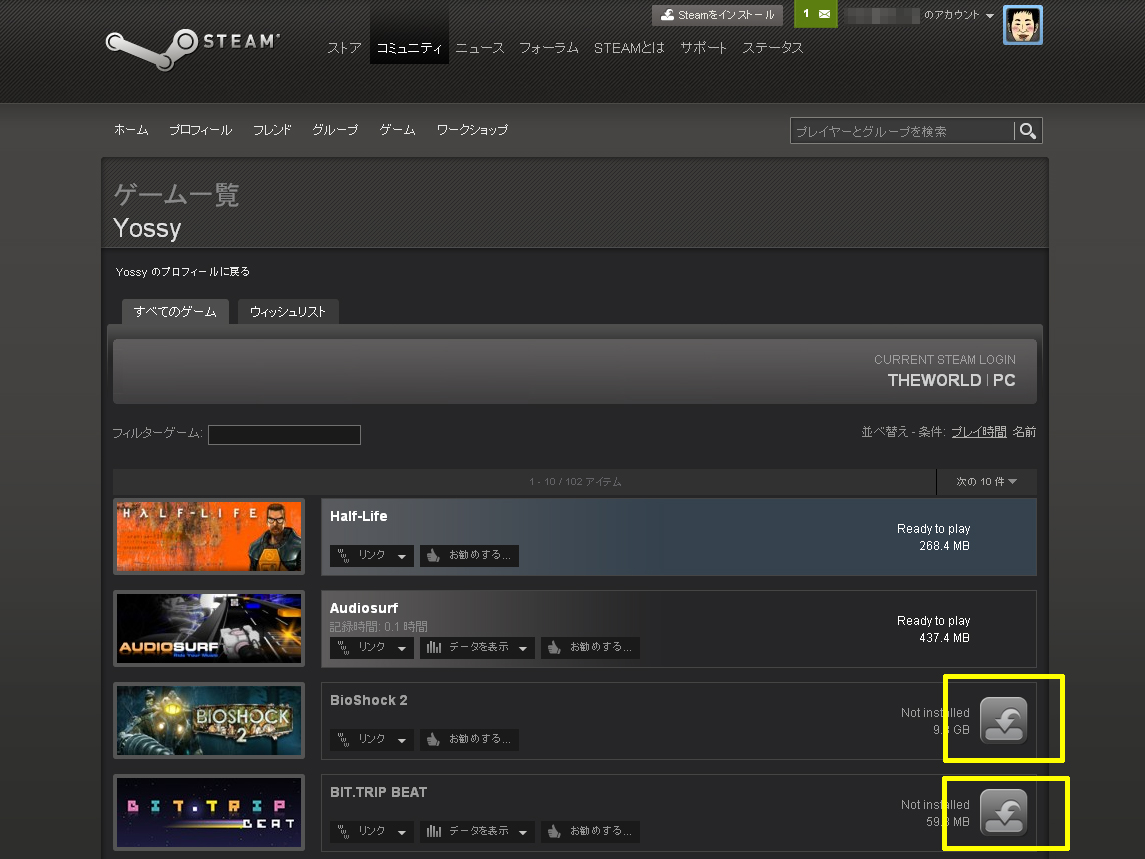This screenshot has height=859, width=1145.
Task: Open the ステータス menu
Action: click(x=773, y=47)
